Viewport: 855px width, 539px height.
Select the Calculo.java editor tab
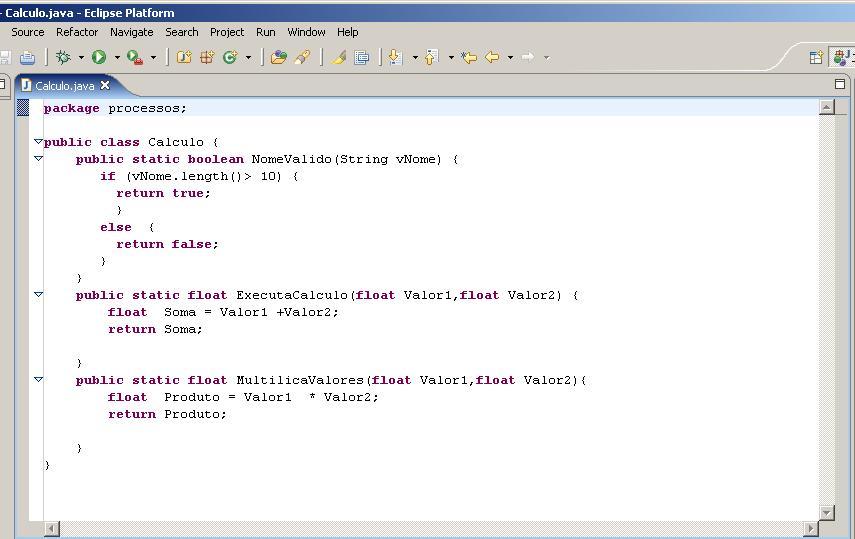64,86
